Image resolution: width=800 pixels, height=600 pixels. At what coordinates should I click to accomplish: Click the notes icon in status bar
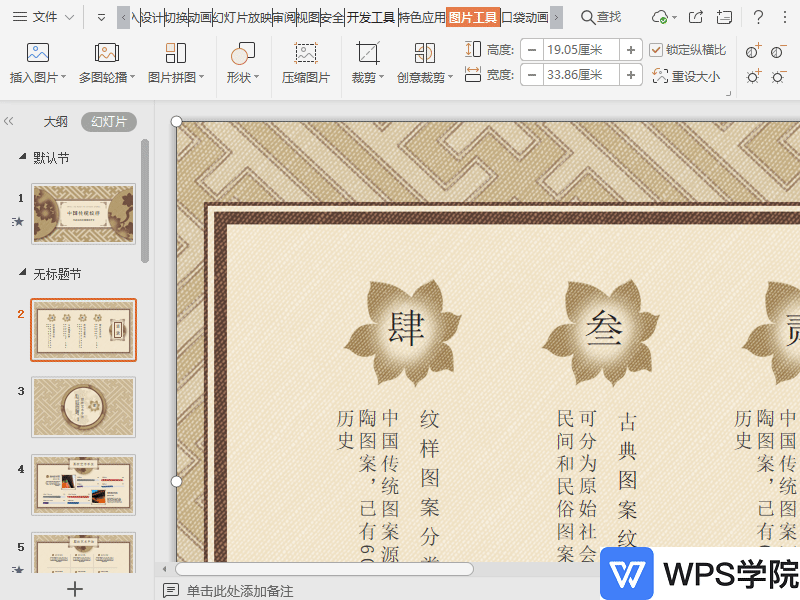(170, 591)
